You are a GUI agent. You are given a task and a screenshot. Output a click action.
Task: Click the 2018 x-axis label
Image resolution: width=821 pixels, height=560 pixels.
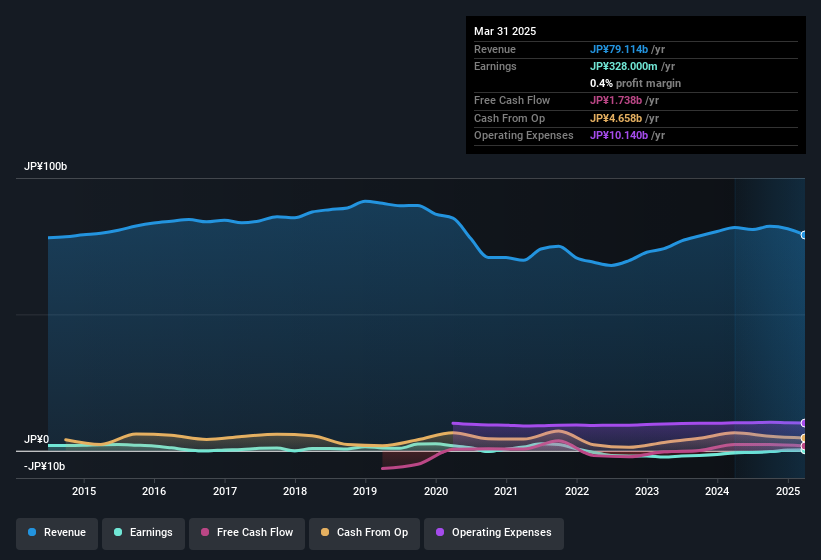tap(295, 491)
